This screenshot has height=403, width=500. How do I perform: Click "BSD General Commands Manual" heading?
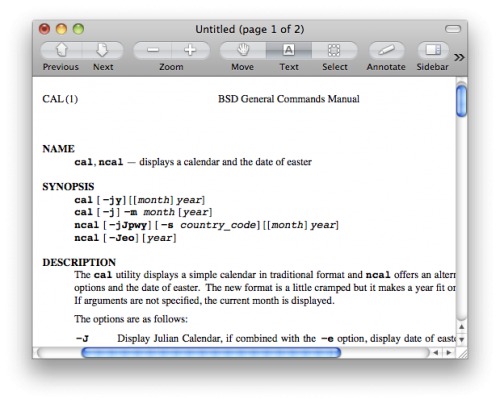(x=289, y=99)
